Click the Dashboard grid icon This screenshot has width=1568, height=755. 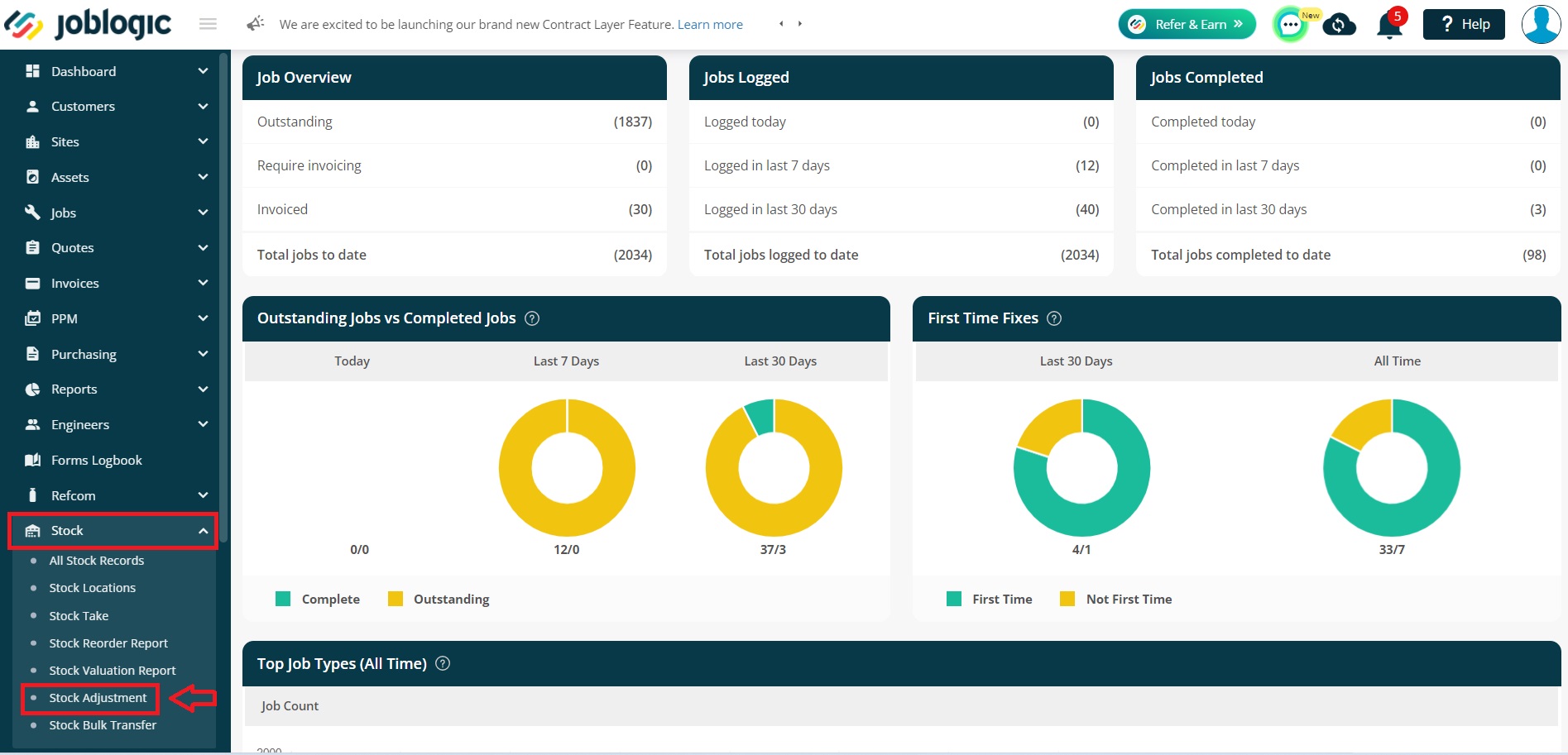pyautogui.click(x=33, y=71)
